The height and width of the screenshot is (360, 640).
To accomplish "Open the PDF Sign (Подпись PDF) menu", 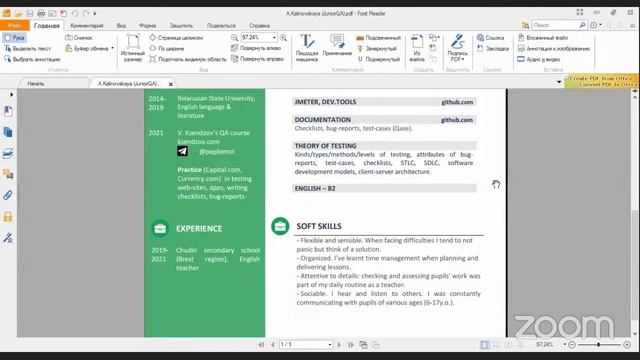I will [x=458, y=48].
